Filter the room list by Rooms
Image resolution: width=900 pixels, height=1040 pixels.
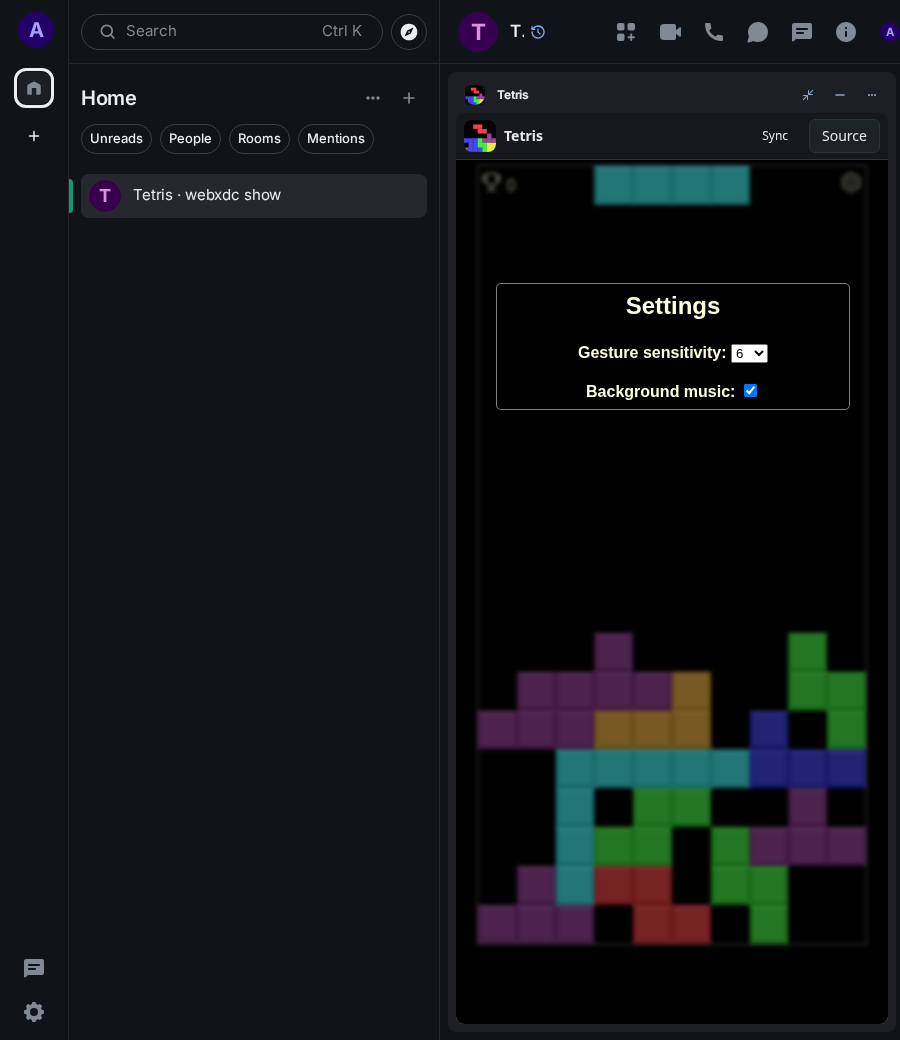pos(259,139)
